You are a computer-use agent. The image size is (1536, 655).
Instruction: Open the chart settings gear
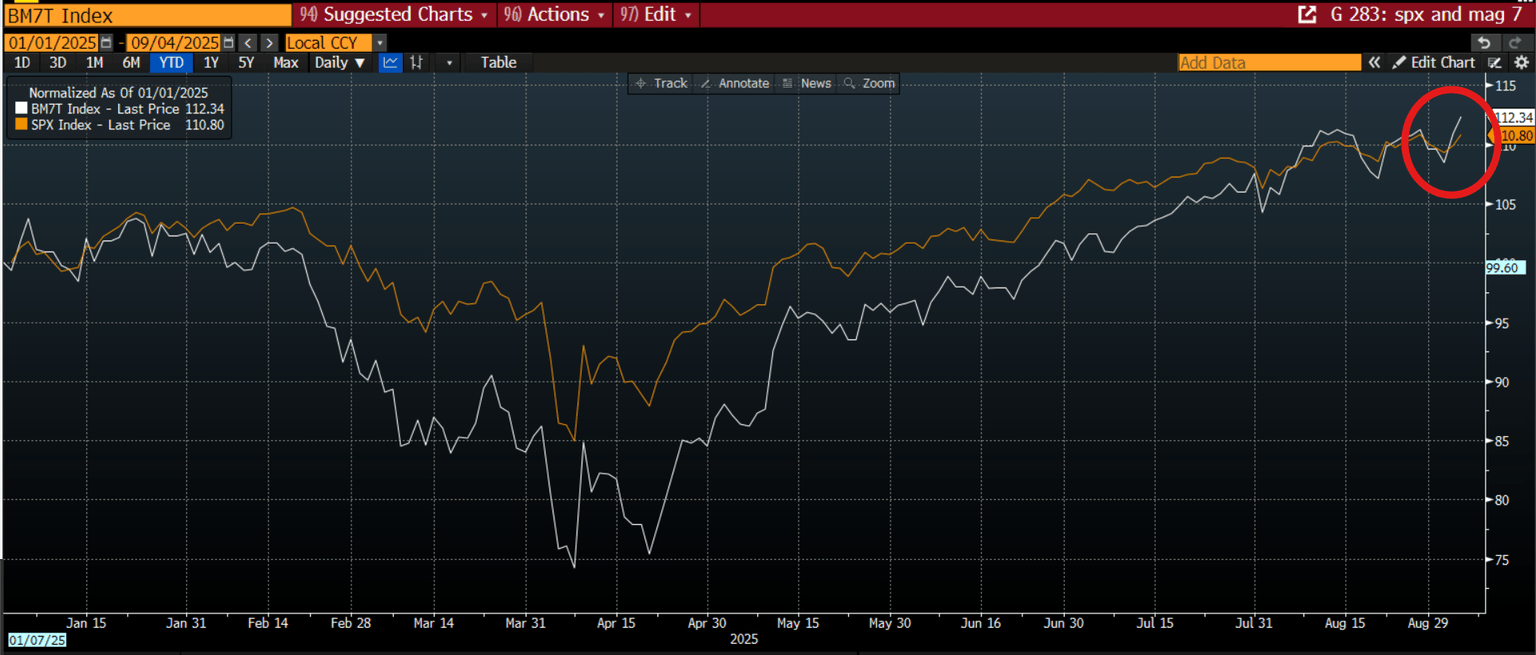(1522, 62)
